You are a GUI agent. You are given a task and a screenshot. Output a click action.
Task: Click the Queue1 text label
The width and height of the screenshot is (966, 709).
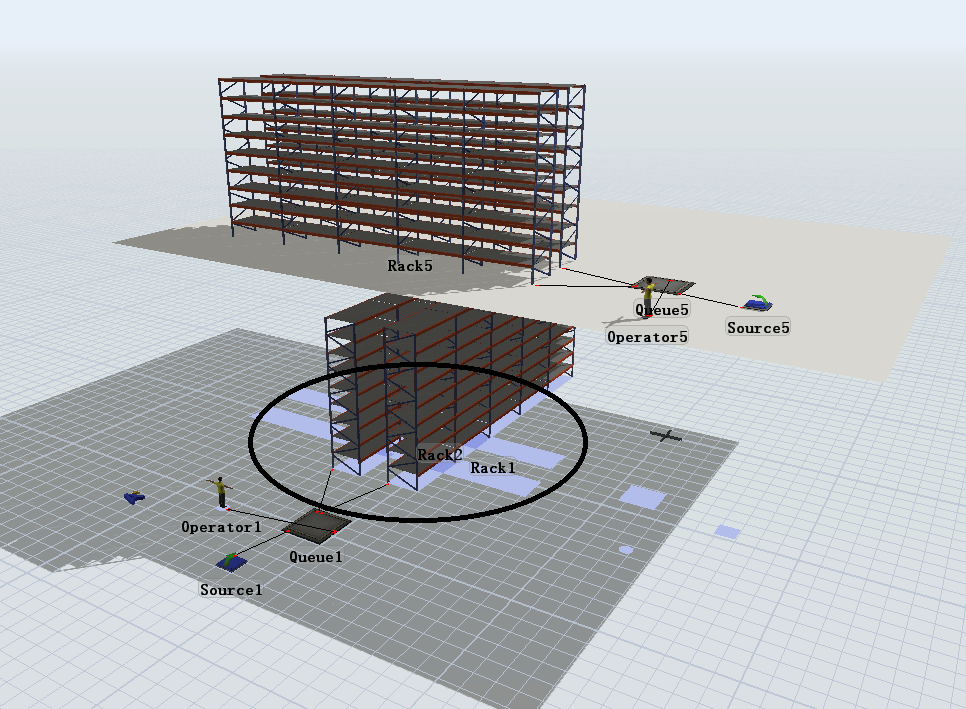pos(316,556)
